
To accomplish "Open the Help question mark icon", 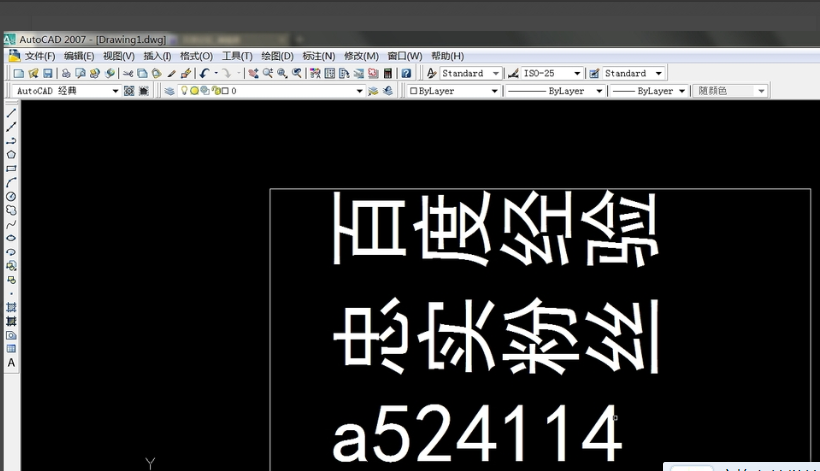I will (406, 73).
